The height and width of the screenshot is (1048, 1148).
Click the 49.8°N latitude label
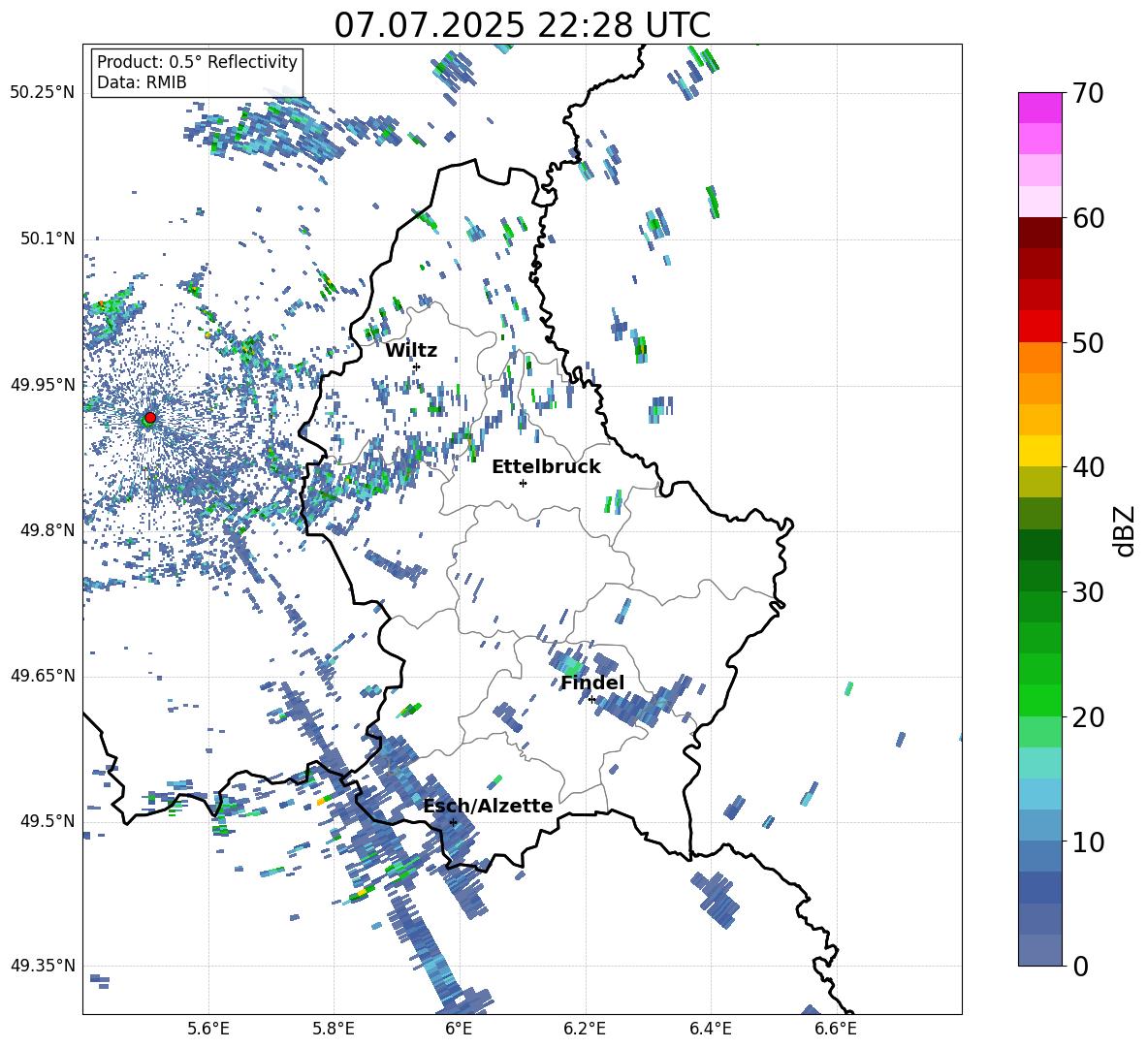[48, 530]
